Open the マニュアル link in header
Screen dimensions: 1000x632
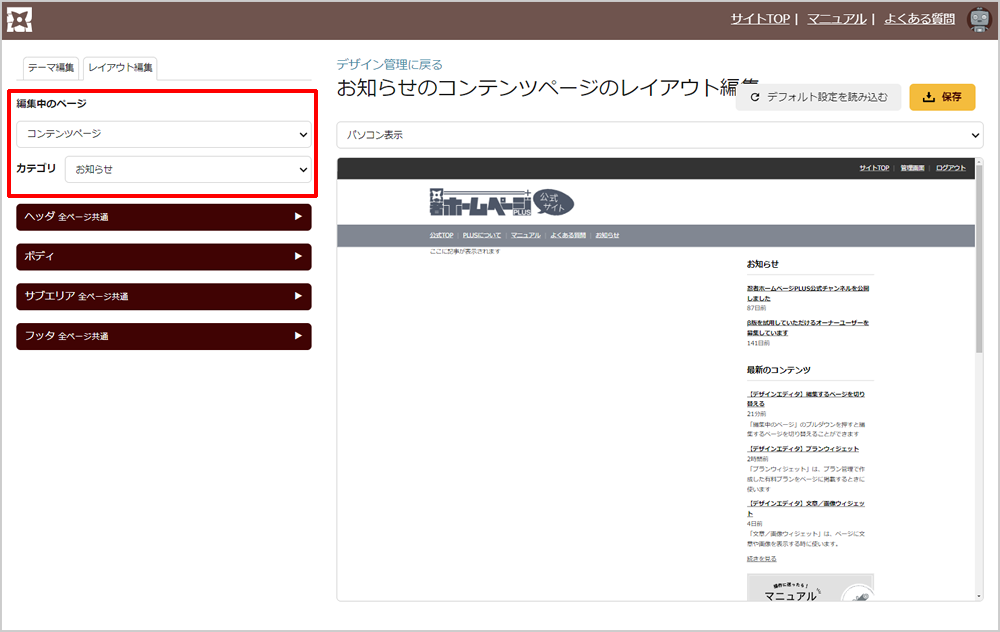click(836, 19)
